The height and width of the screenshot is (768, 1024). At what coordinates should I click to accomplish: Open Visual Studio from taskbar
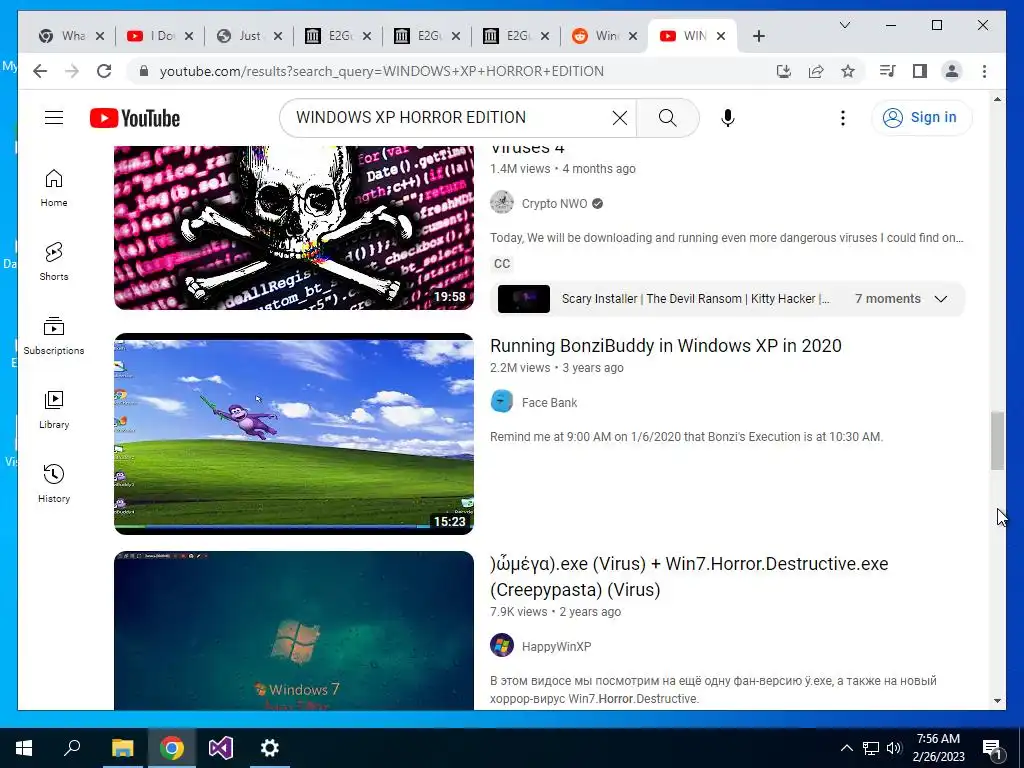click(221, 748)
